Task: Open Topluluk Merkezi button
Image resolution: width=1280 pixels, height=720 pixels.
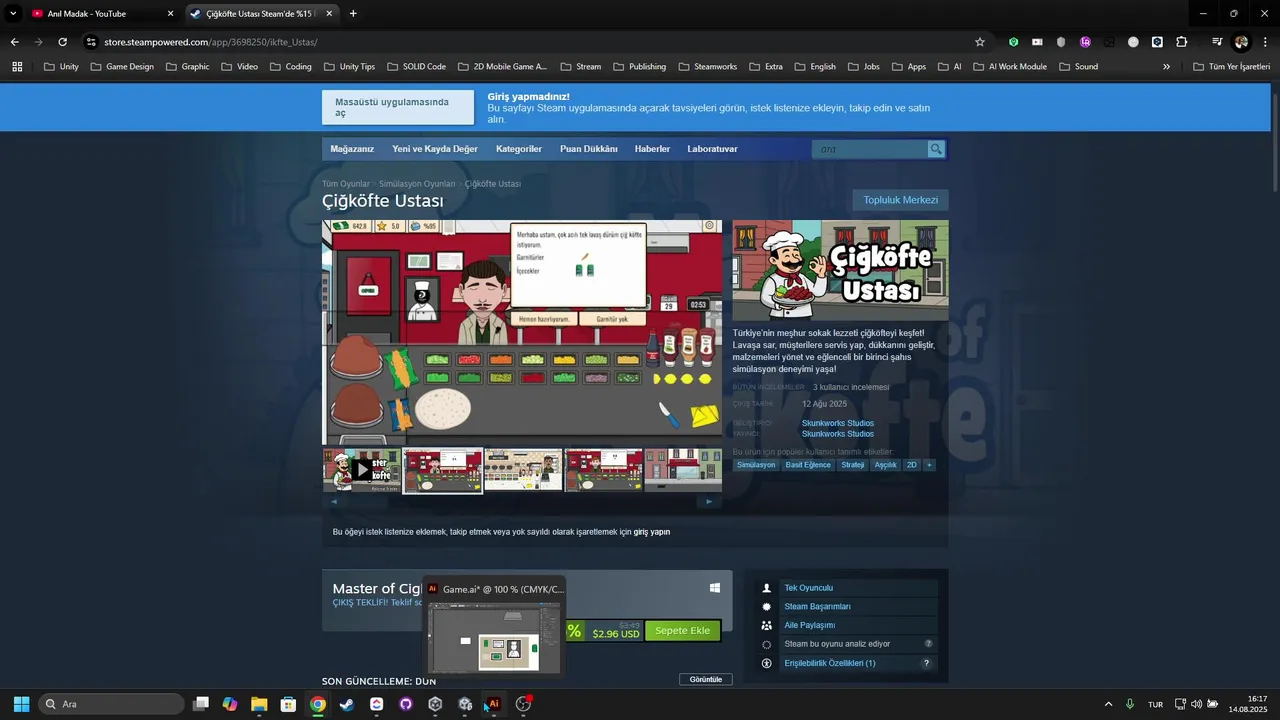Action: (901, 200)
